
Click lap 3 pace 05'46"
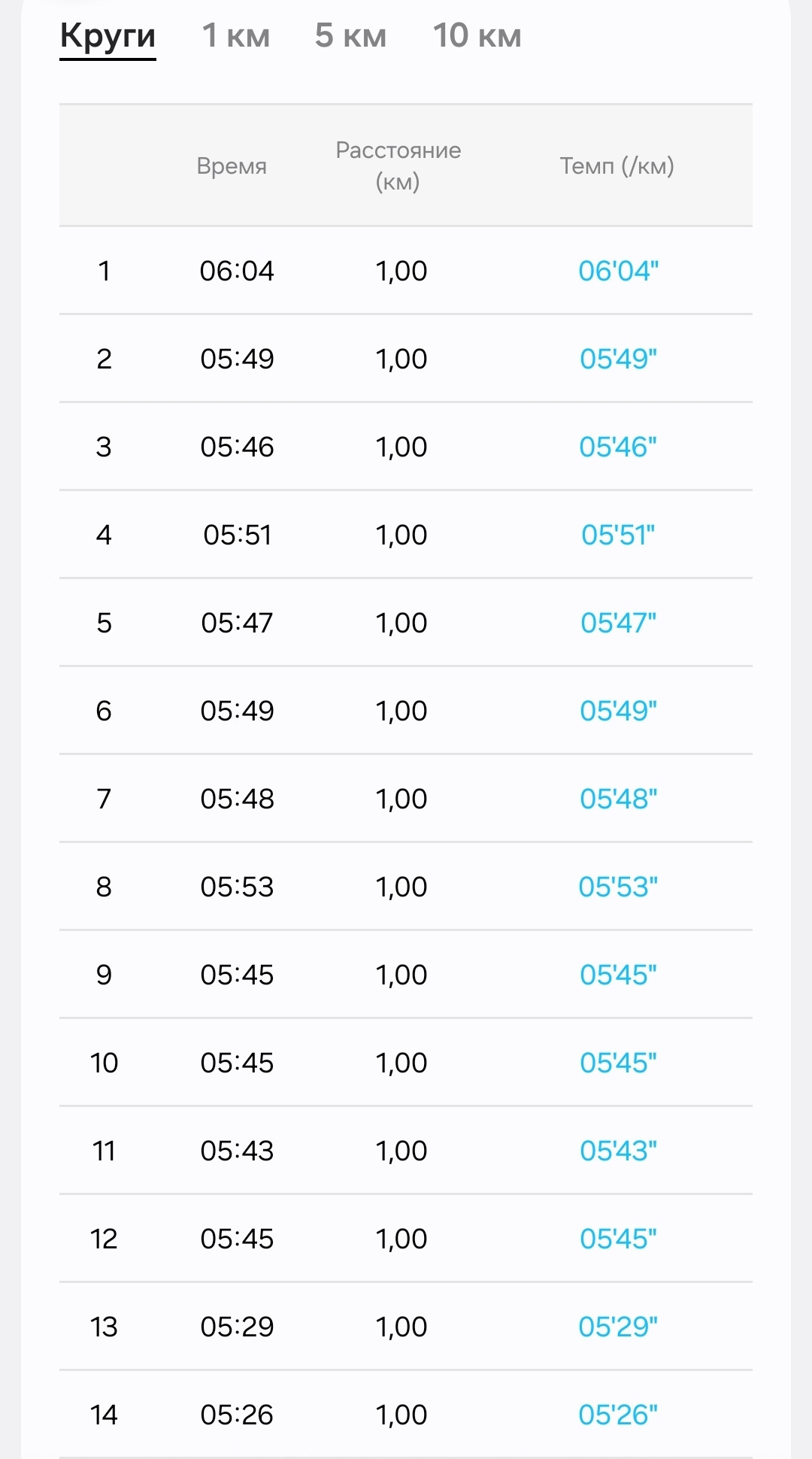click(618, 447)
